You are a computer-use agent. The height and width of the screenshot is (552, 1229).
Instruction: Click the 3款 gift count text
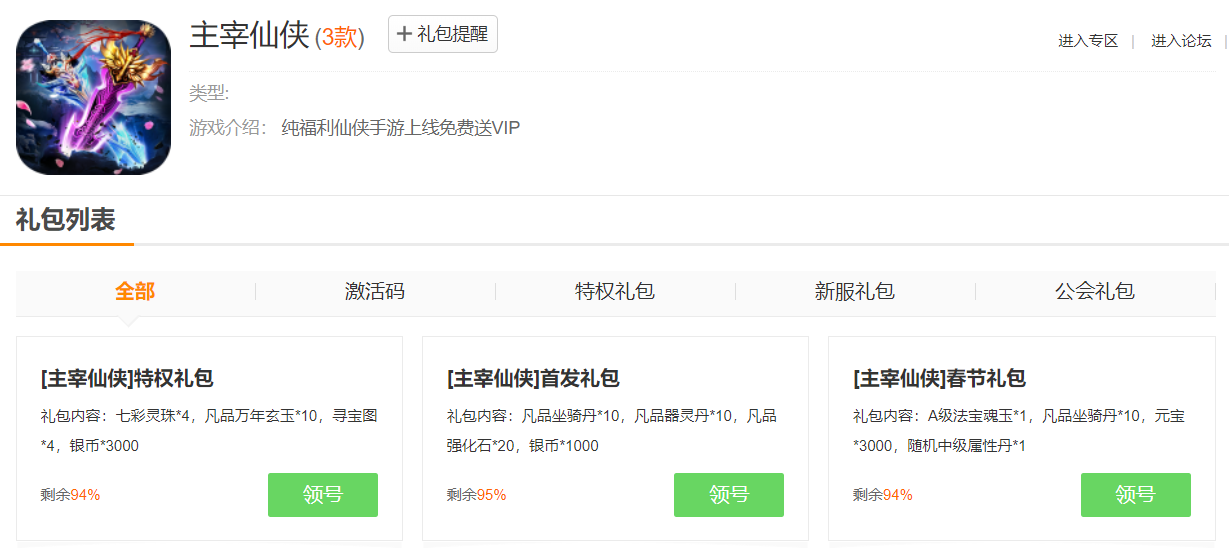[x=339, y=38]
